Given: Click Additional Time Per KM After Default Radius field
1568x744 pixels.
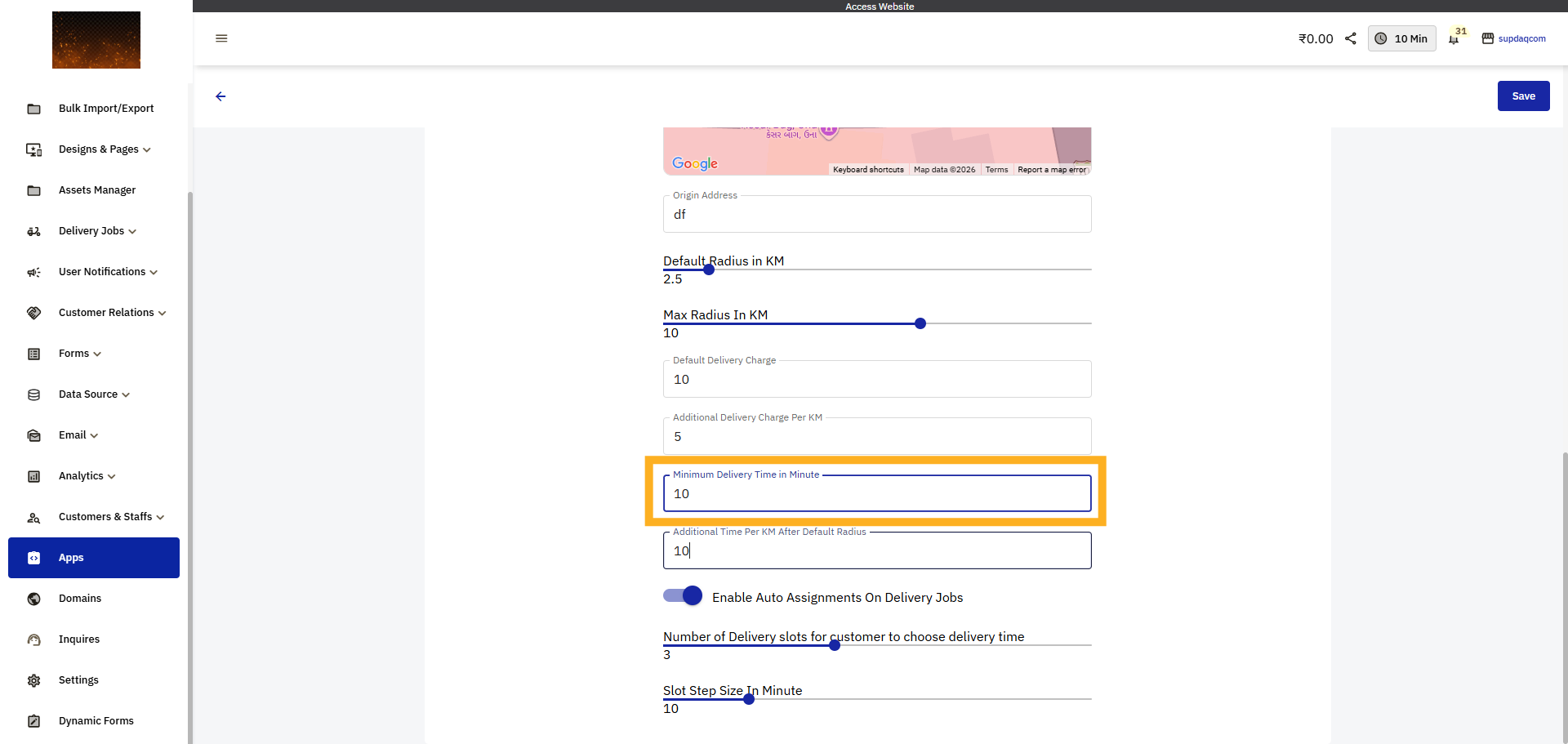Looking at the screenshot, I should (x=877, y=550).
